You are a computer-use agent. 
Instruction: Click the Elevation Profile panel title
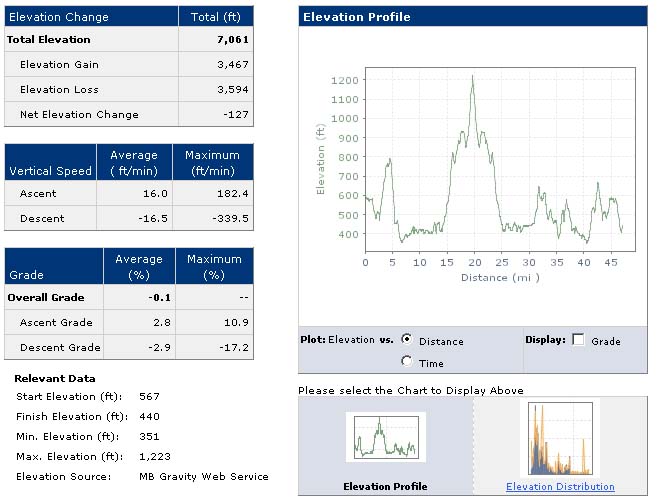357,17
